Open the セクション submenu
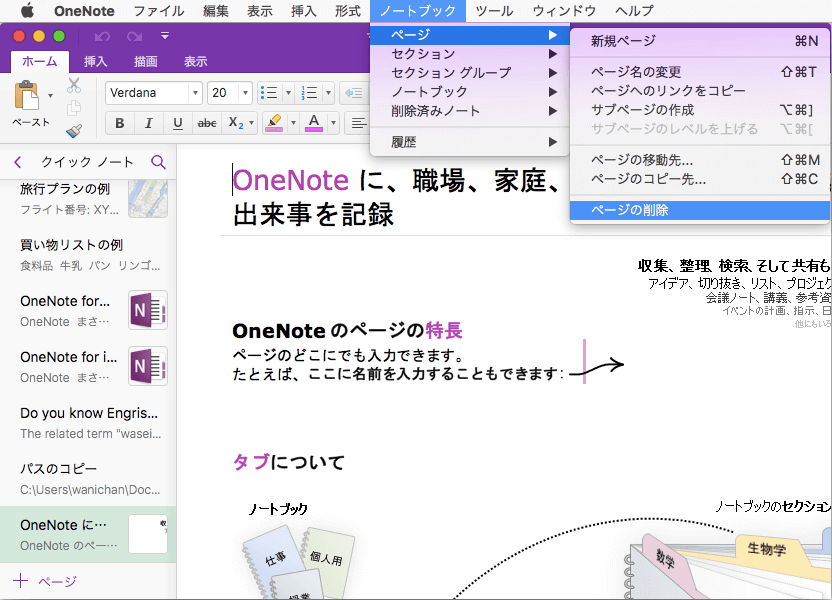 (470, 54)
